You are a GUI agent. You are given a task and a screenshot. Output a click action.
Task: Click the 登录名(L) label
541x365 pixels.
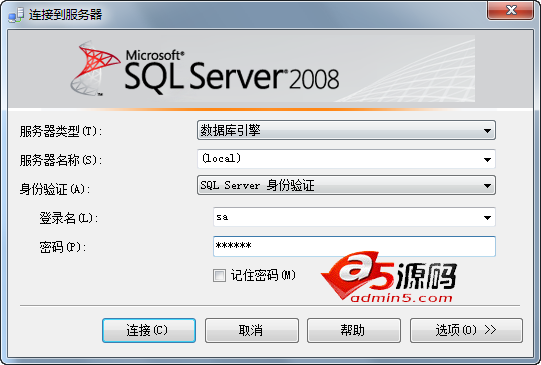(x=69, y=218)
